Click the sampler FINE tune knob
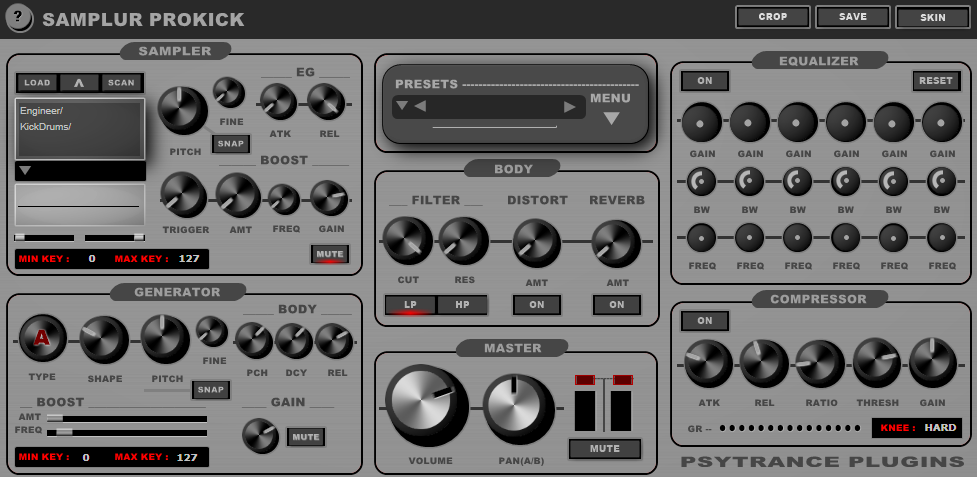The width and height of the screenshot is (977, 477). [229, 93]
